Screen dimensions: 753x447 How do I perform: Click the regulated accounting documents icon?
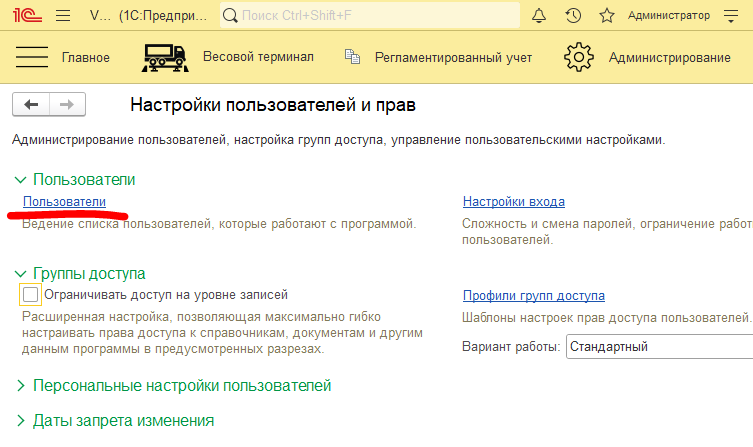[x=352, y=57]
